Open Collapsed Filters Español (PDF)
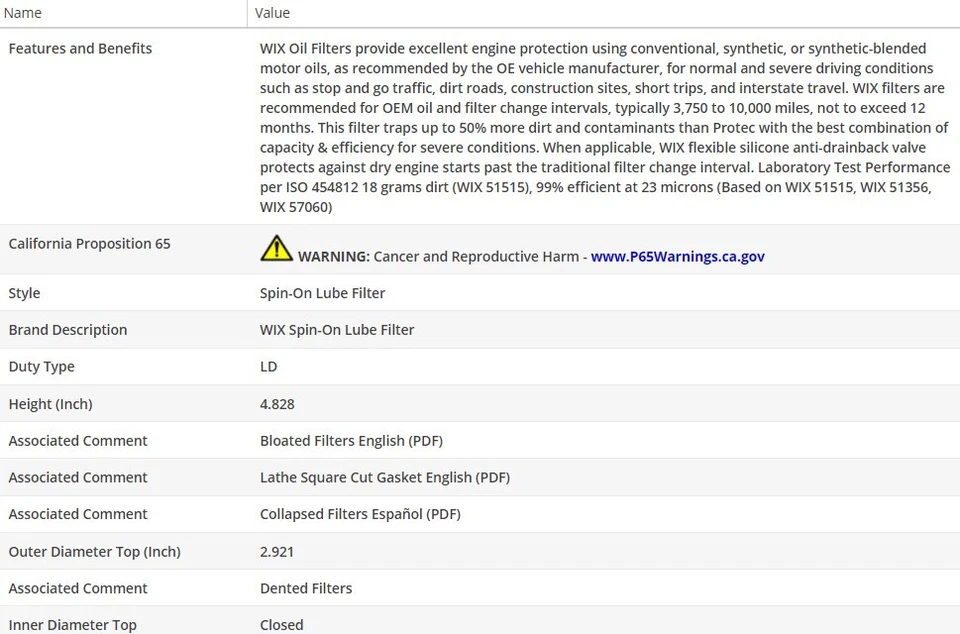Viewport: 960px width, 634px height. tap(360, 514)
